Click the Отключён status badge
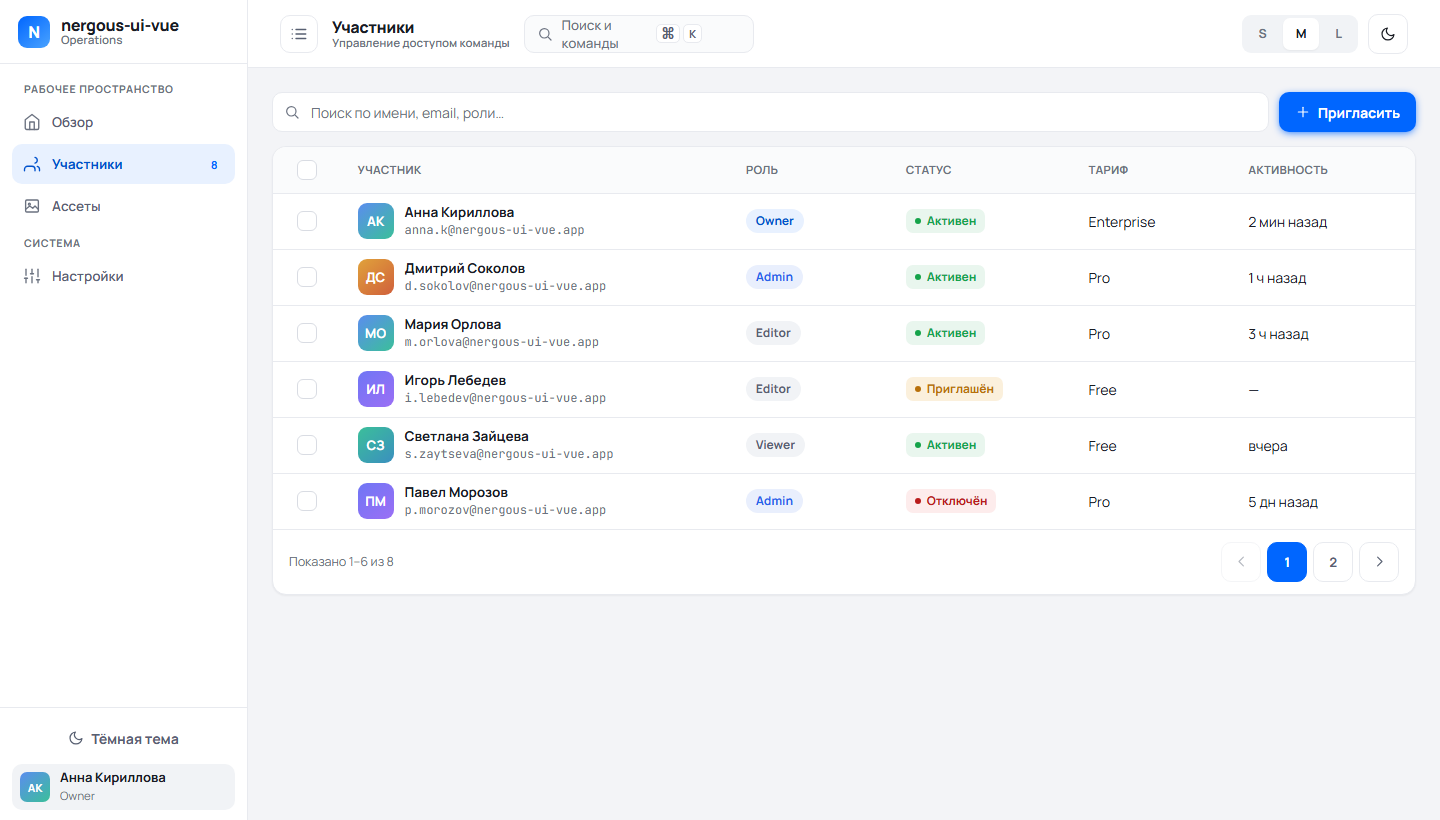Screen dimensions: 1440x820 [x=951, y=501]
